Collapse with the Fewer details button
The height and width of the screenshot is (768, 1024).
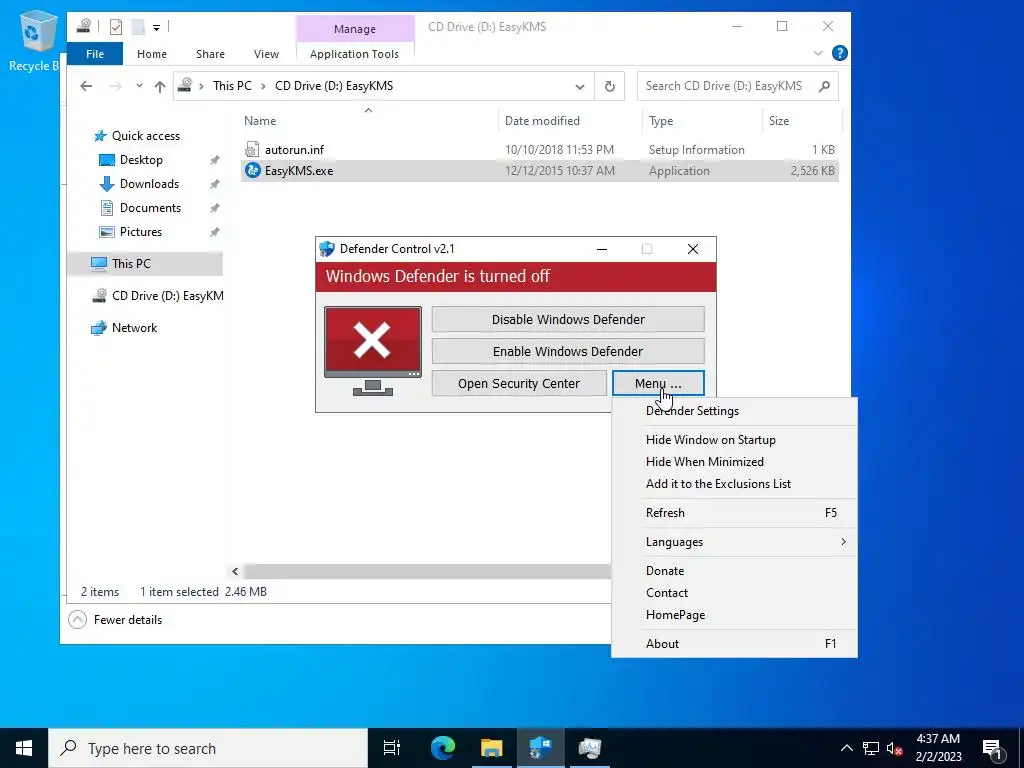116,620
